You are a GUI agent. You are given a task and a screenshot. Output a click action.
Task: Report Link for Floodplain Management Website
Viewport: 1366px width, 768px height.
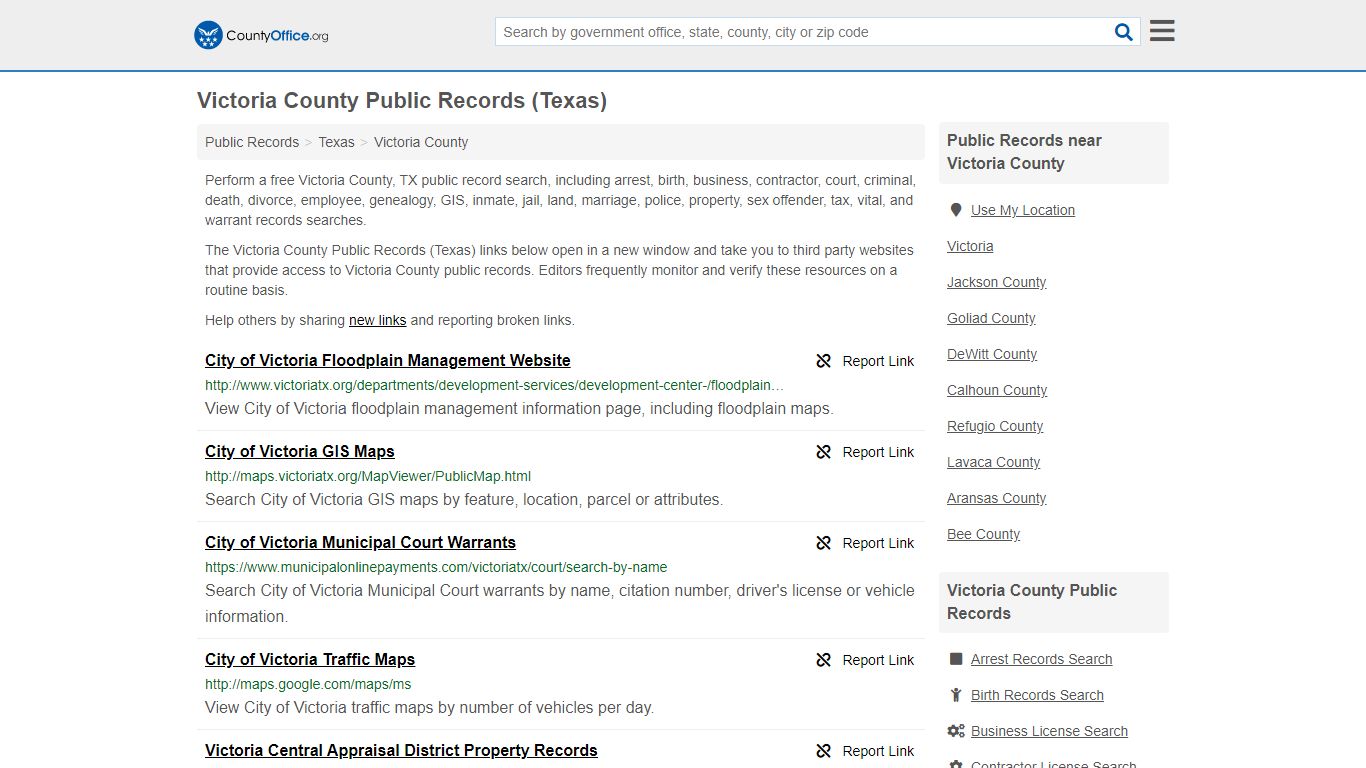point(878,361)
